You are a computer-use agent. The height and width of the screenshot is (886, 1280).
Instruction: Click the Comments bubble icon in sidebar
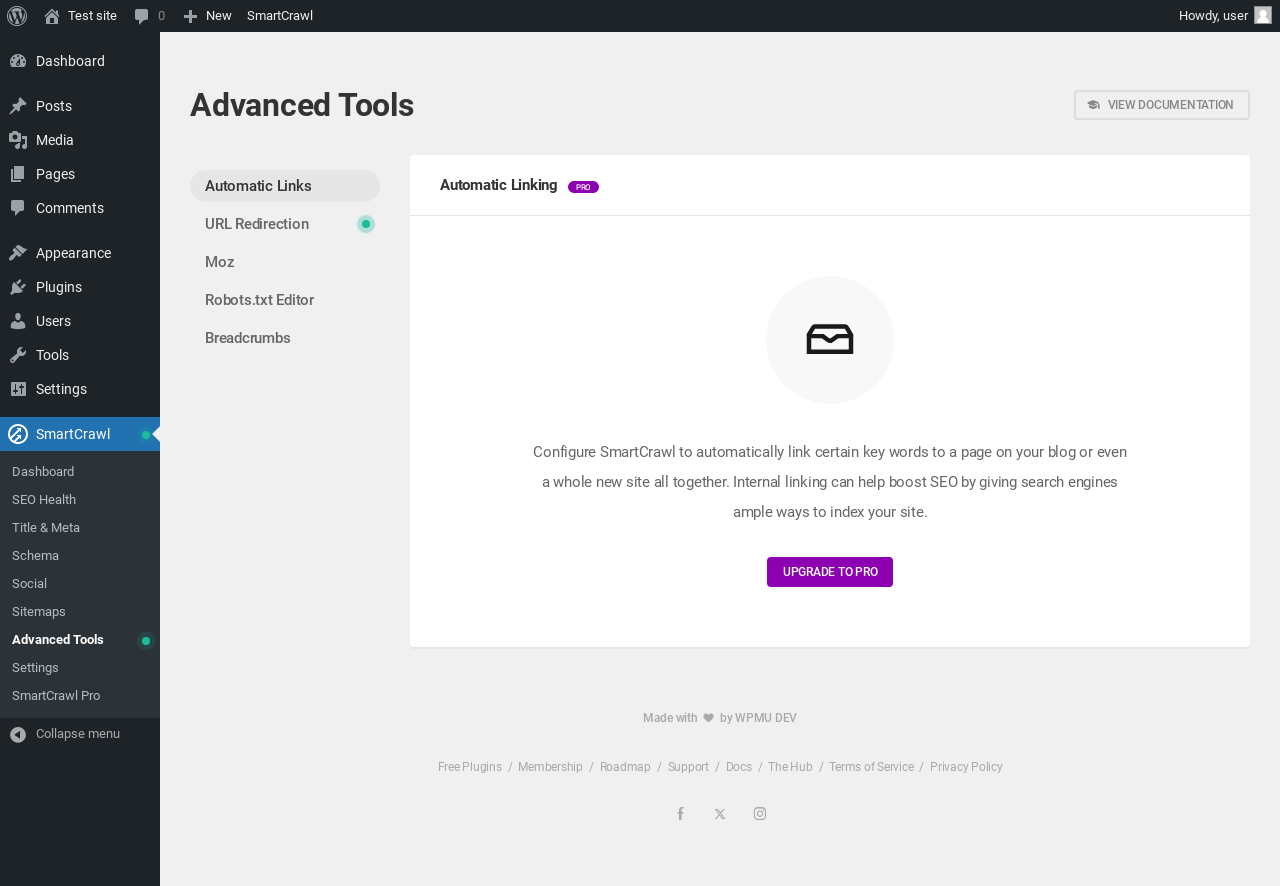18,208
